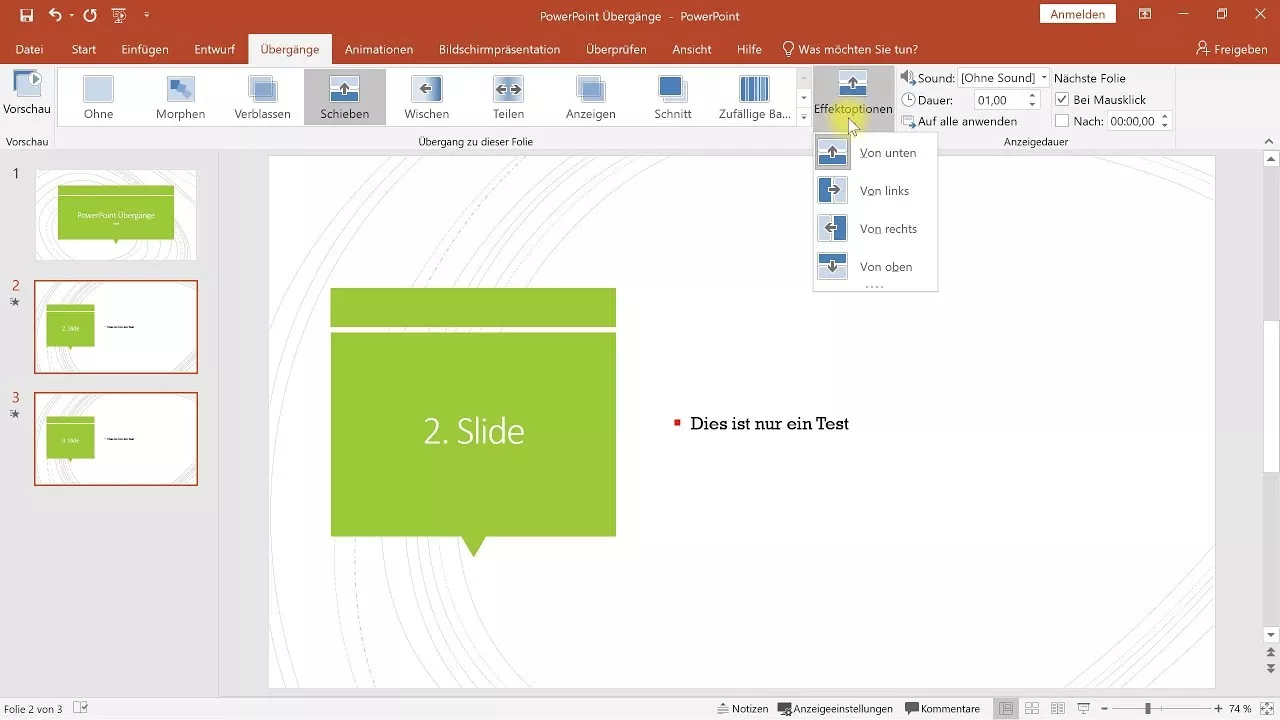Adjust the zoom slider
This screenshot has height=720, width=1280.
pos(1150,708)
